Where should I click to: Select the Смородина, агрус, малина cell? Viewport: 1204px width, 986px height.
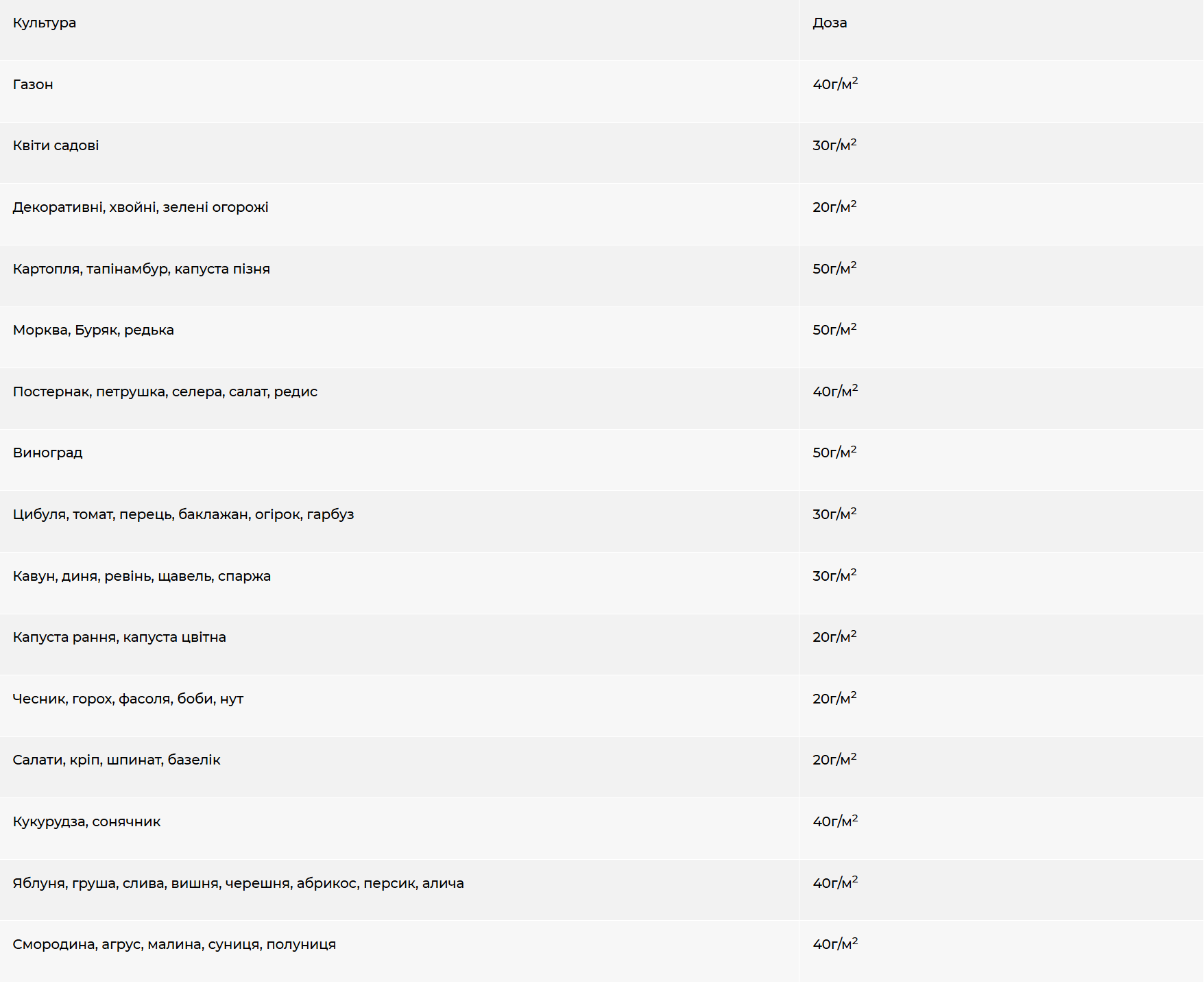tap(174, 945)
